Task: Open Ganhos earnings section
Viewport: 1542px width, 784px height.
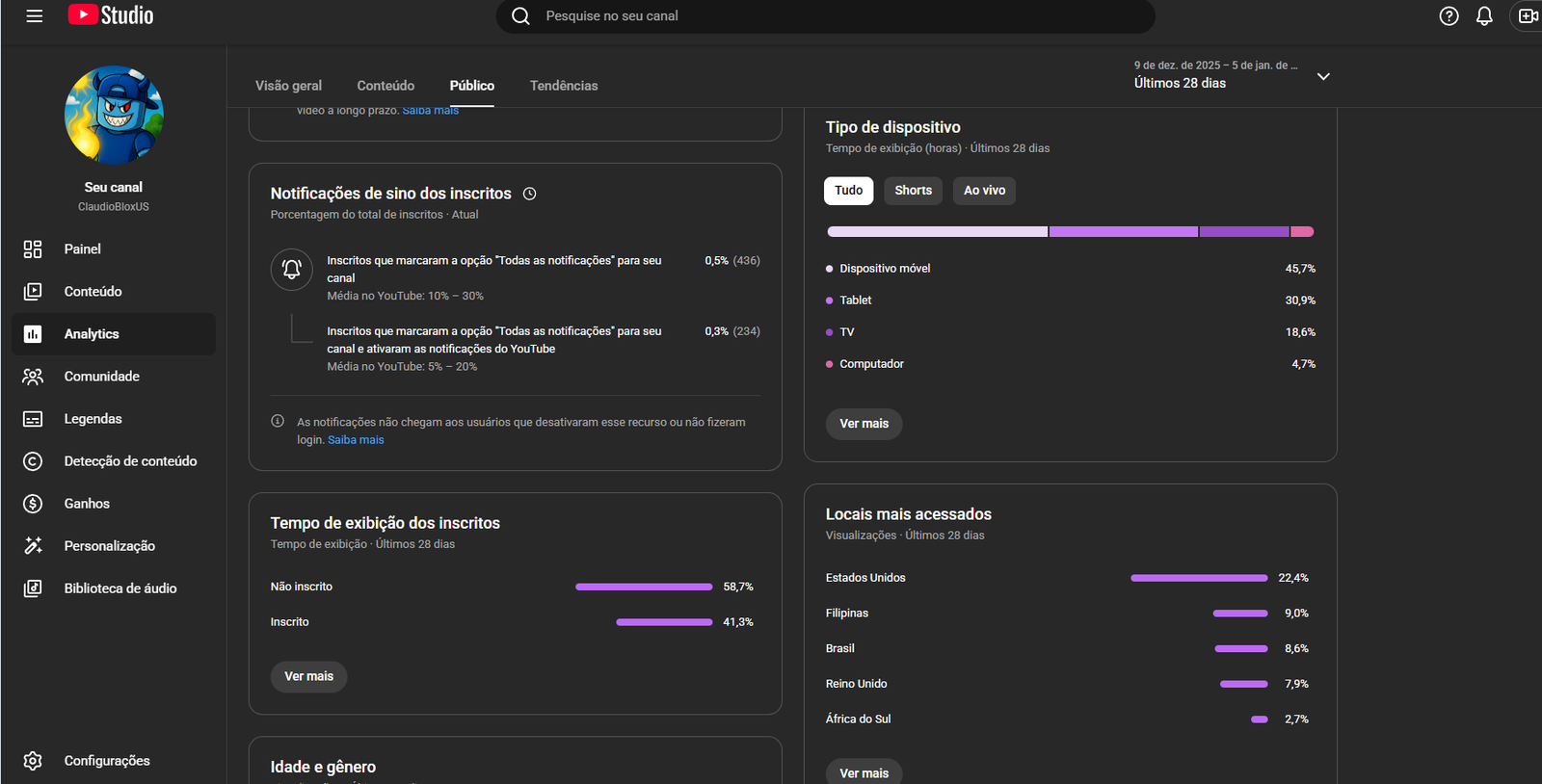Action: 87,504
